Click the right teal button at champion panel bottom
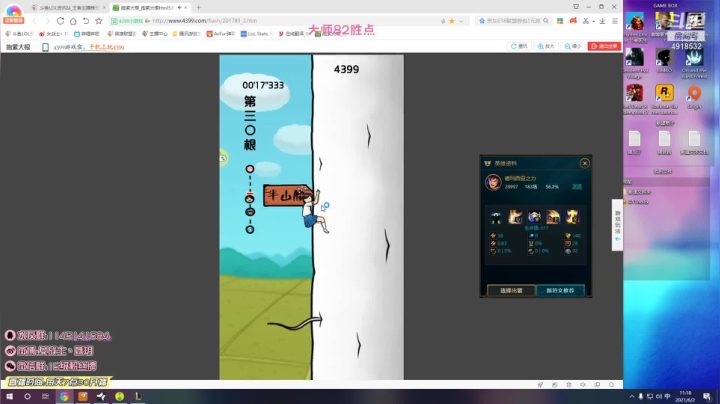The width and height of the screenshot is (720, 404). (560, 290)
